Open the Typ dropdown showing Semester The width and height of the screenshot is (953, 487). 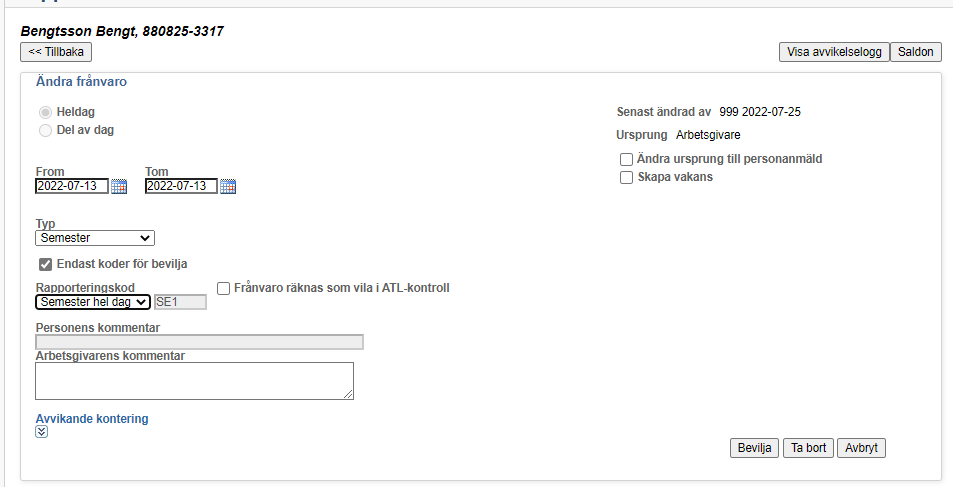click(x=95, y=238)
